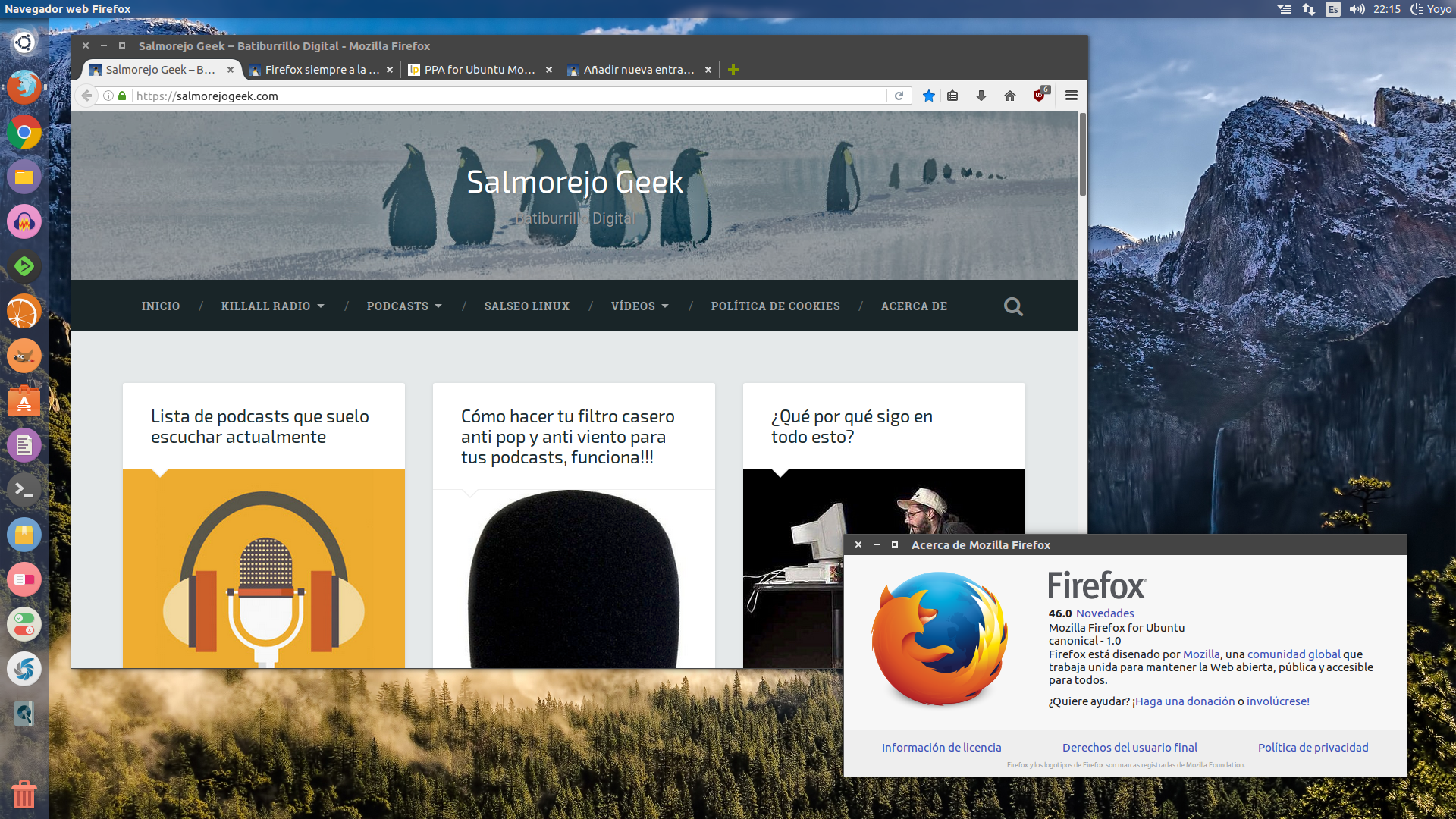Open the podcast microphone thumbnail image
Screen dimensions: 1456x819
tap(263, 569)
